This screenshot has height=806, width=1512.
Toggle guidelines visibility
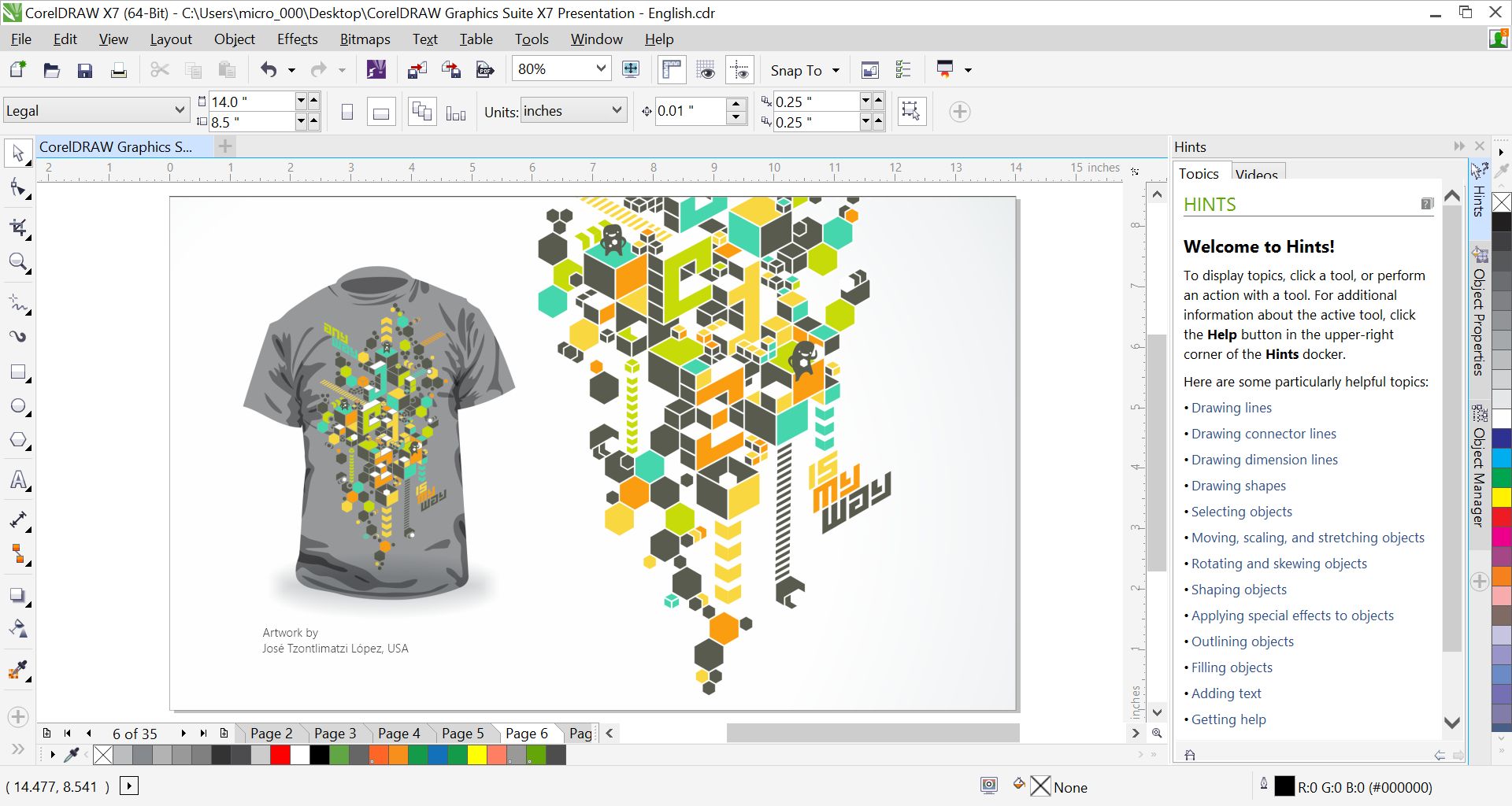tap(739, 69)
